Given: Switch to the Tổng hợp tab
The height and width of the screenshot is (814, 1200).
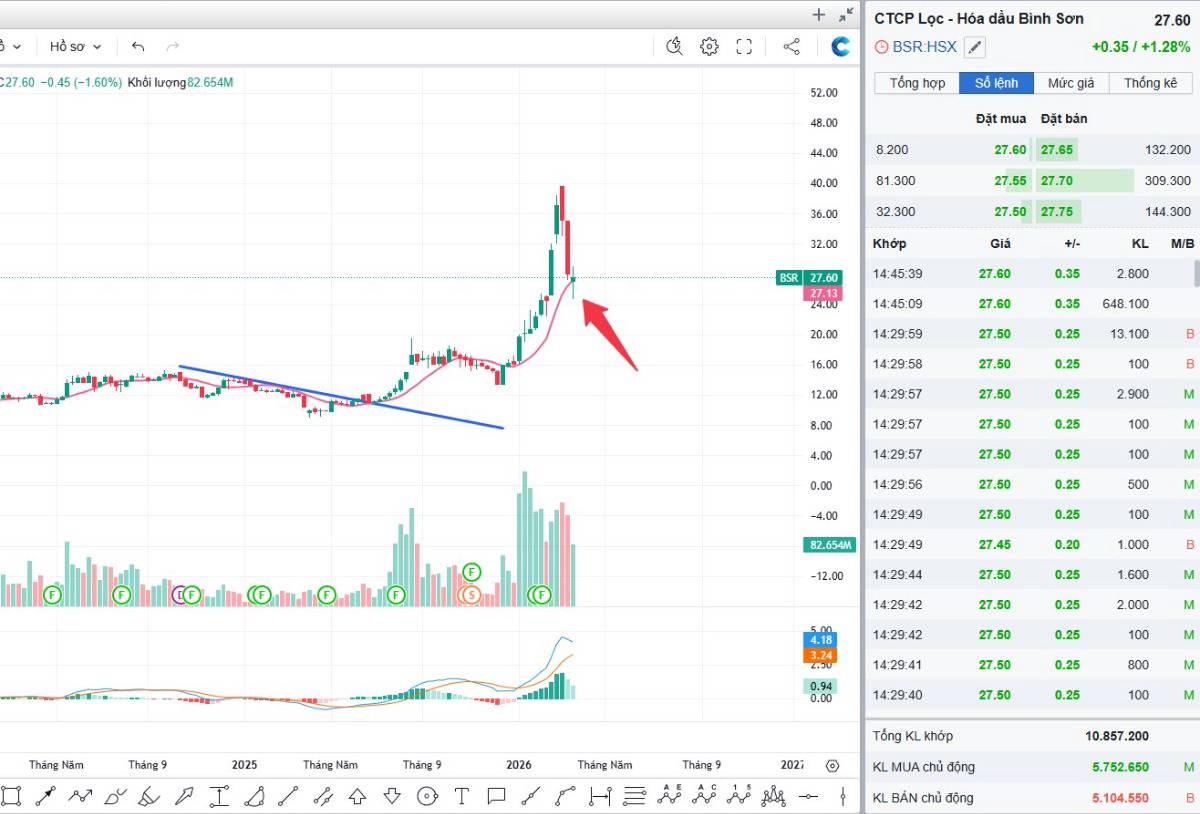Looking at the screenshot, I should pyautogui.click(x=917, y=83).
